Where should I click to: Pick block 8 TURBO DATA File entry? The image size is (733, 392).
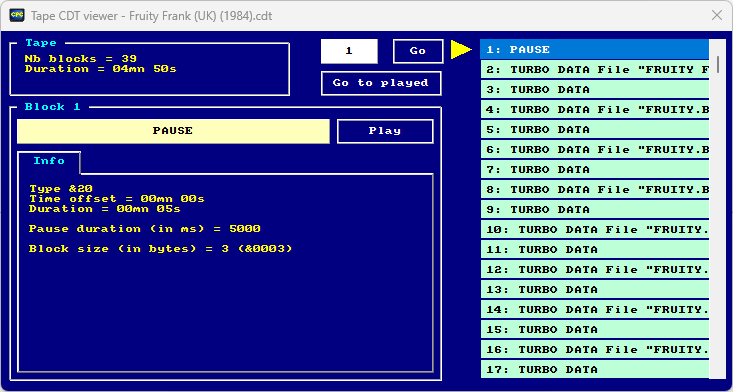[x=595, y=190]
